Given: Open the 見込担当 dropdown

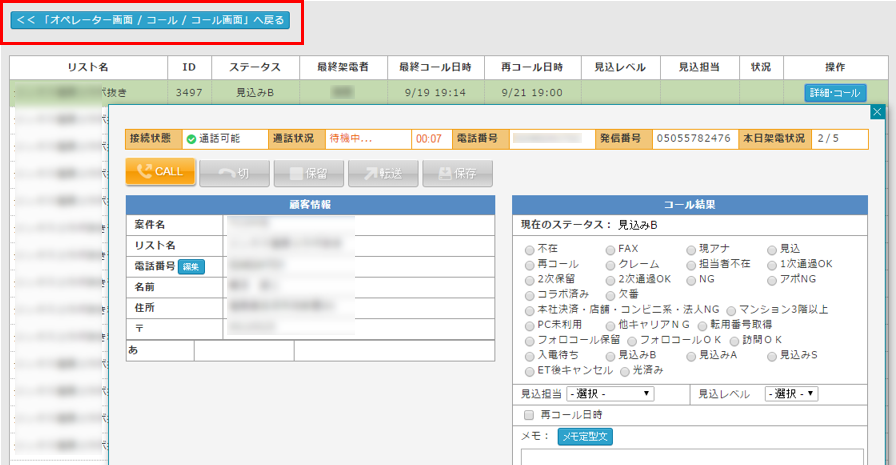Looking at the screenshot, I should (x=610, y=394).
